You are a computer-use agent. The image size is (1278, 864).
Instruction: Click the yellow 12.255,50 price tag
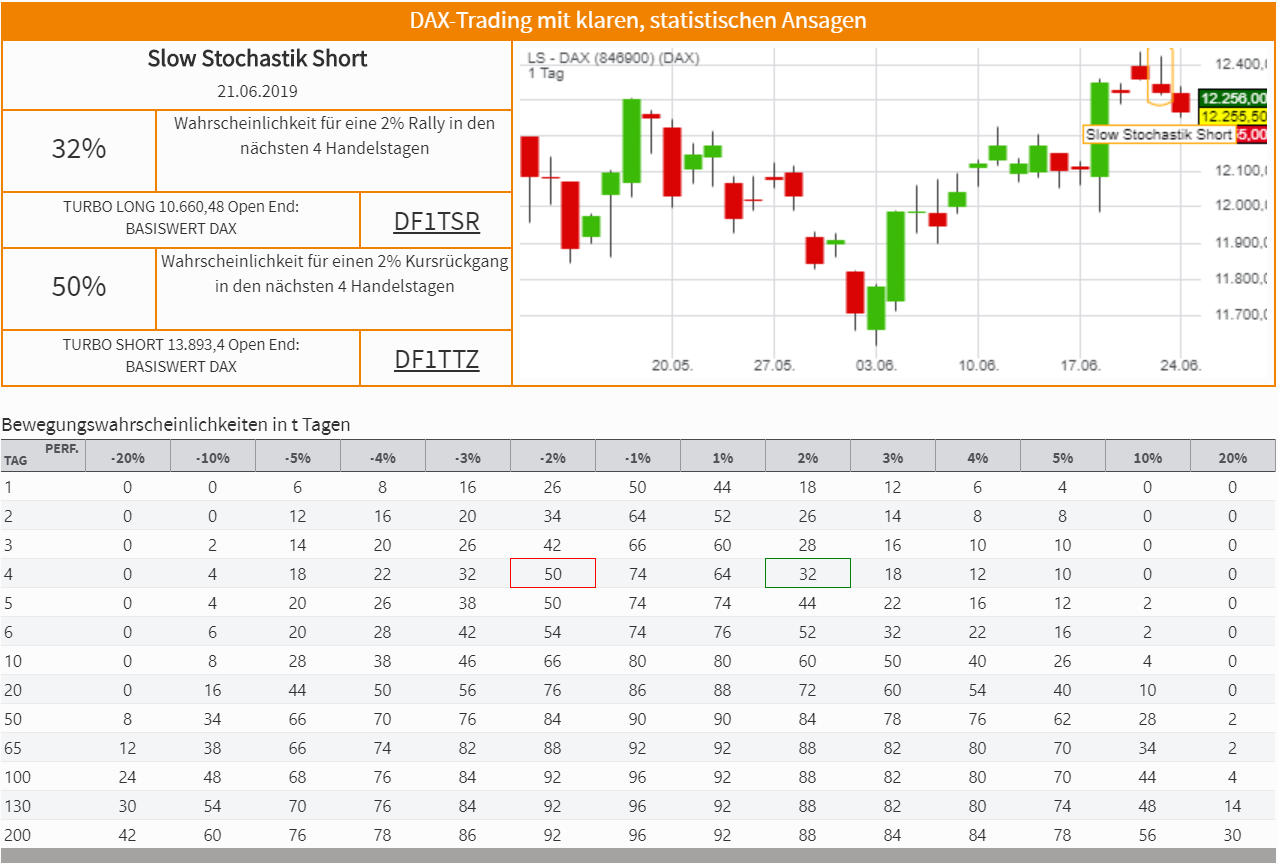point(1234,116)
